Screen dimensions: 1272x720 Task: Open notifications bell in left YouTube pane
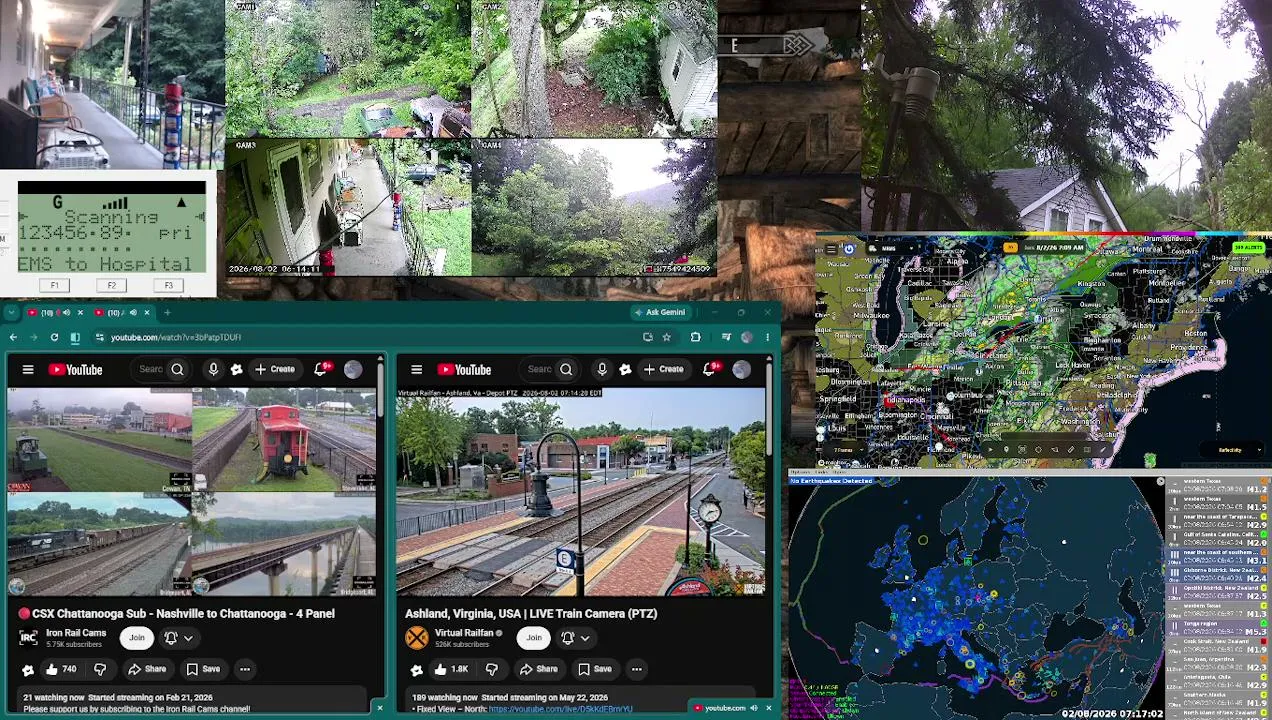pyautogui.click(x=321, y=370)
